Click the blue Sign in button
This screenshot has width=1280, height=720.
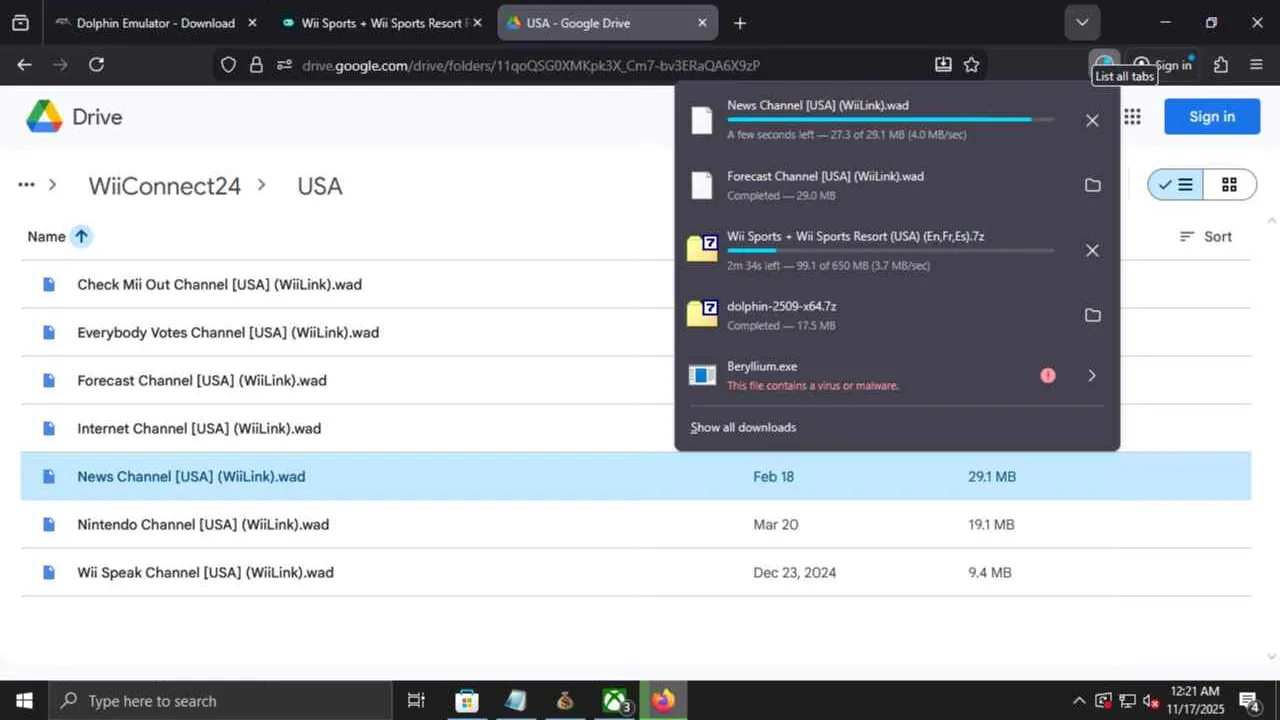[1212, 117]
